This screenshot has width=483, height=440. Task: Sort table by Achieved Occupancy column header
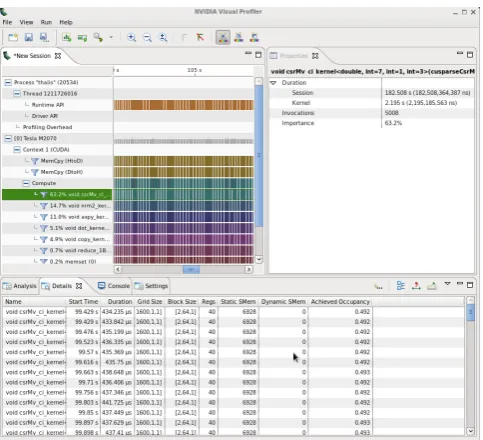340,302
